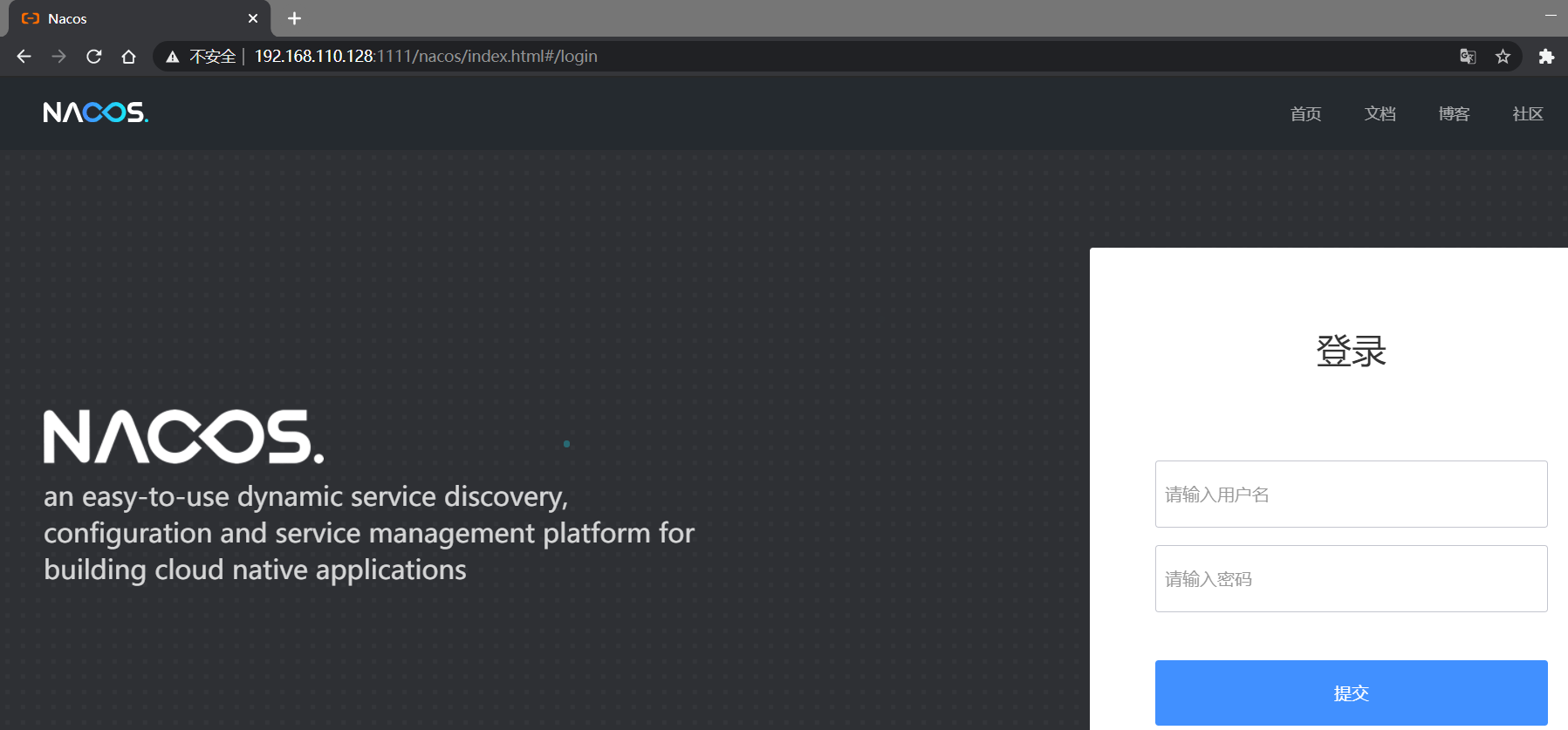
Task: Click the not-secure warning triangle icon
Action: [x=173, y=57]
